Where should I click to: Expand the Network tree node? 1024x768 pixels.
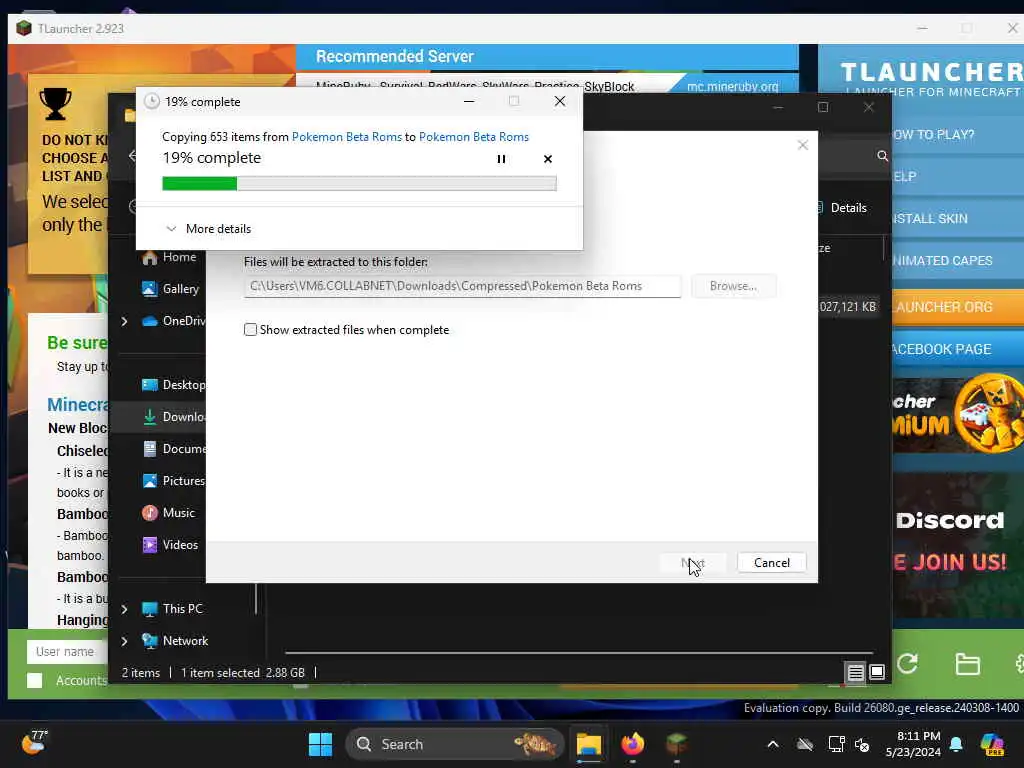click(124, 641)
